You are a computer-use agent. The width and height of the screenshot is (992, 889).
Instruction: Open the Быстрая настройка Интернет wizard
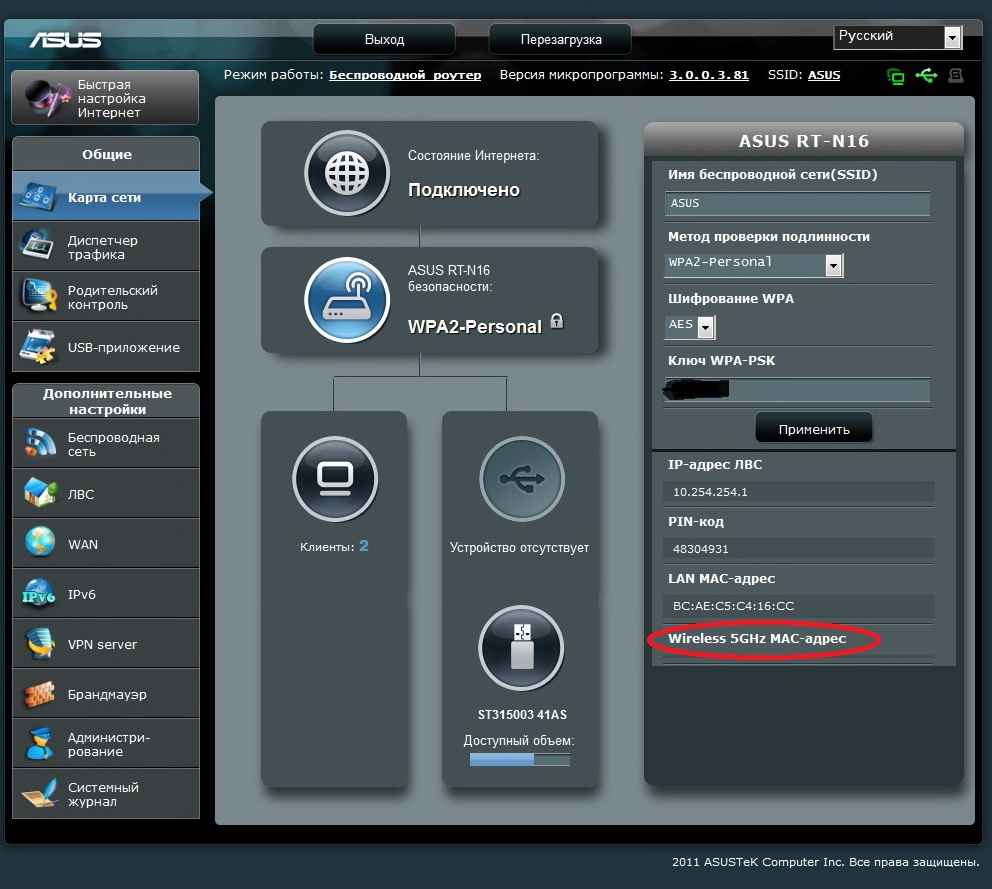[x=105, y=99]
